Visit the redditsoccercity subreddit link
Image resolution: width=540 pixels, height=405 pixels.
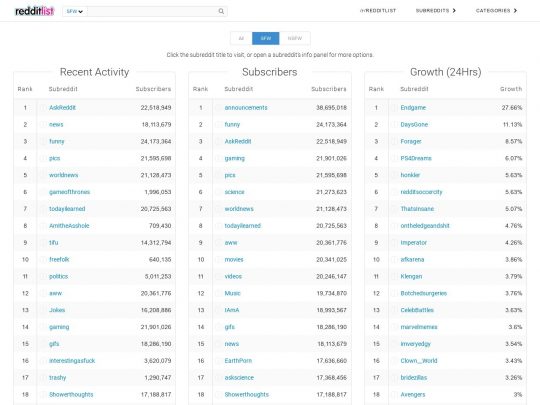422,192
